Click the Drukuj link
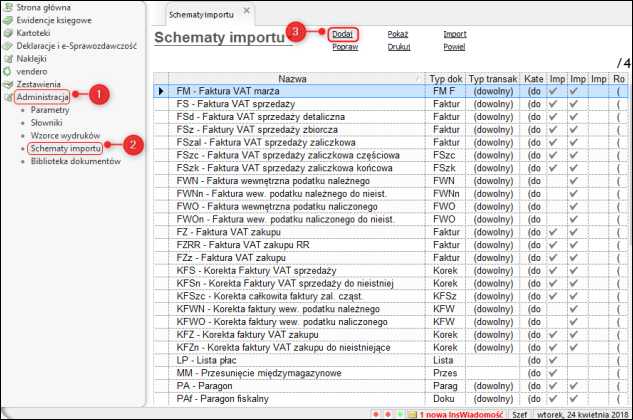The image size is (633, 420). pyautogui.click(x=399, y=47)
